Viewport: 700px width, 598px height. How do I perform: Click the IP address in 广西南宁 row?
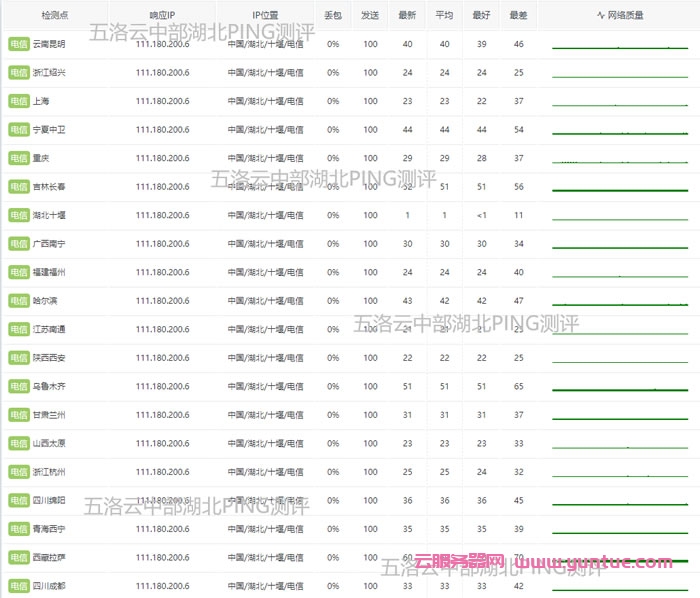(x=162, y=244)
